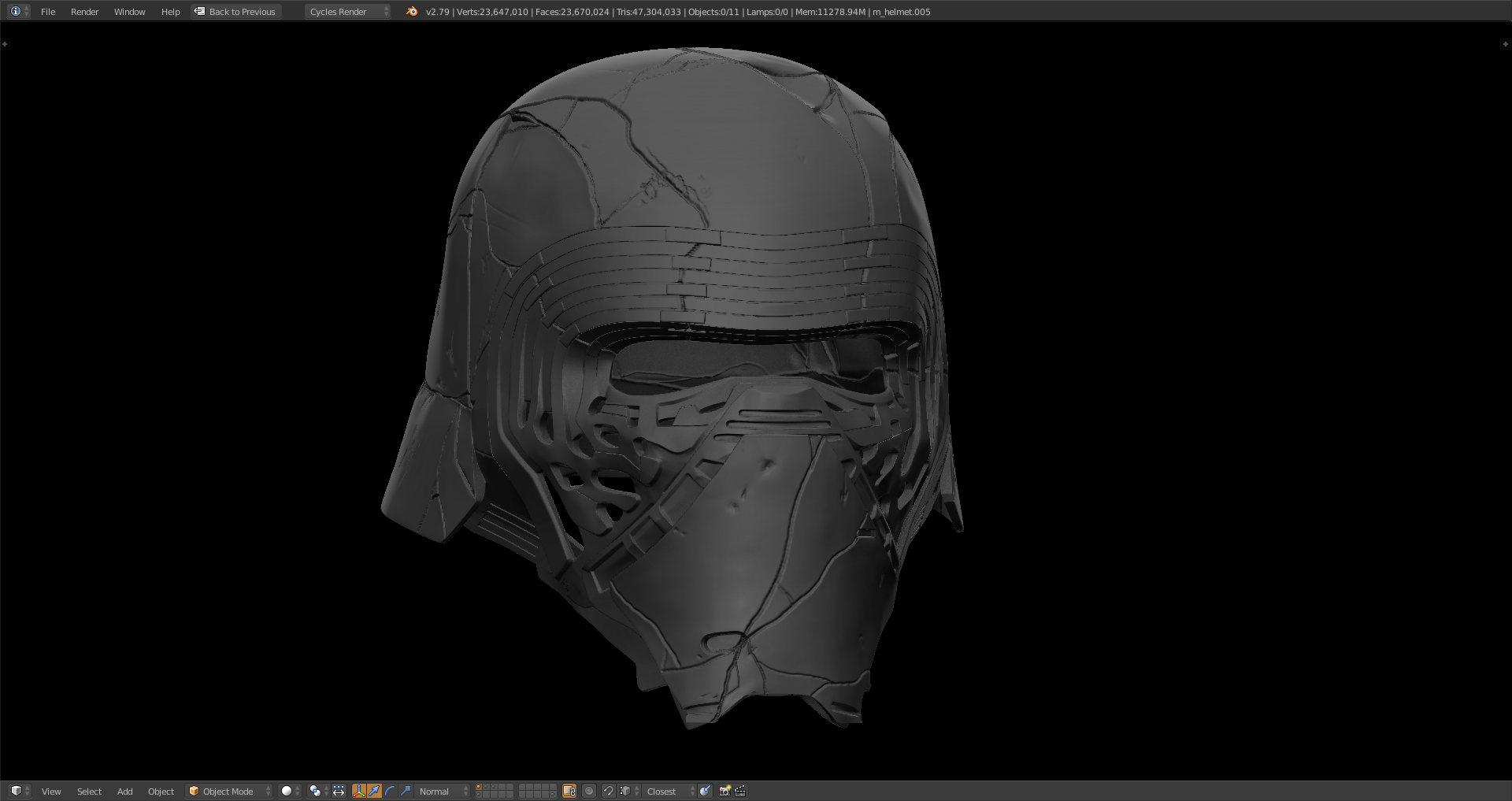Open the File menu
The width and height of the screenshot is (1512, 801).
point(48,12)
